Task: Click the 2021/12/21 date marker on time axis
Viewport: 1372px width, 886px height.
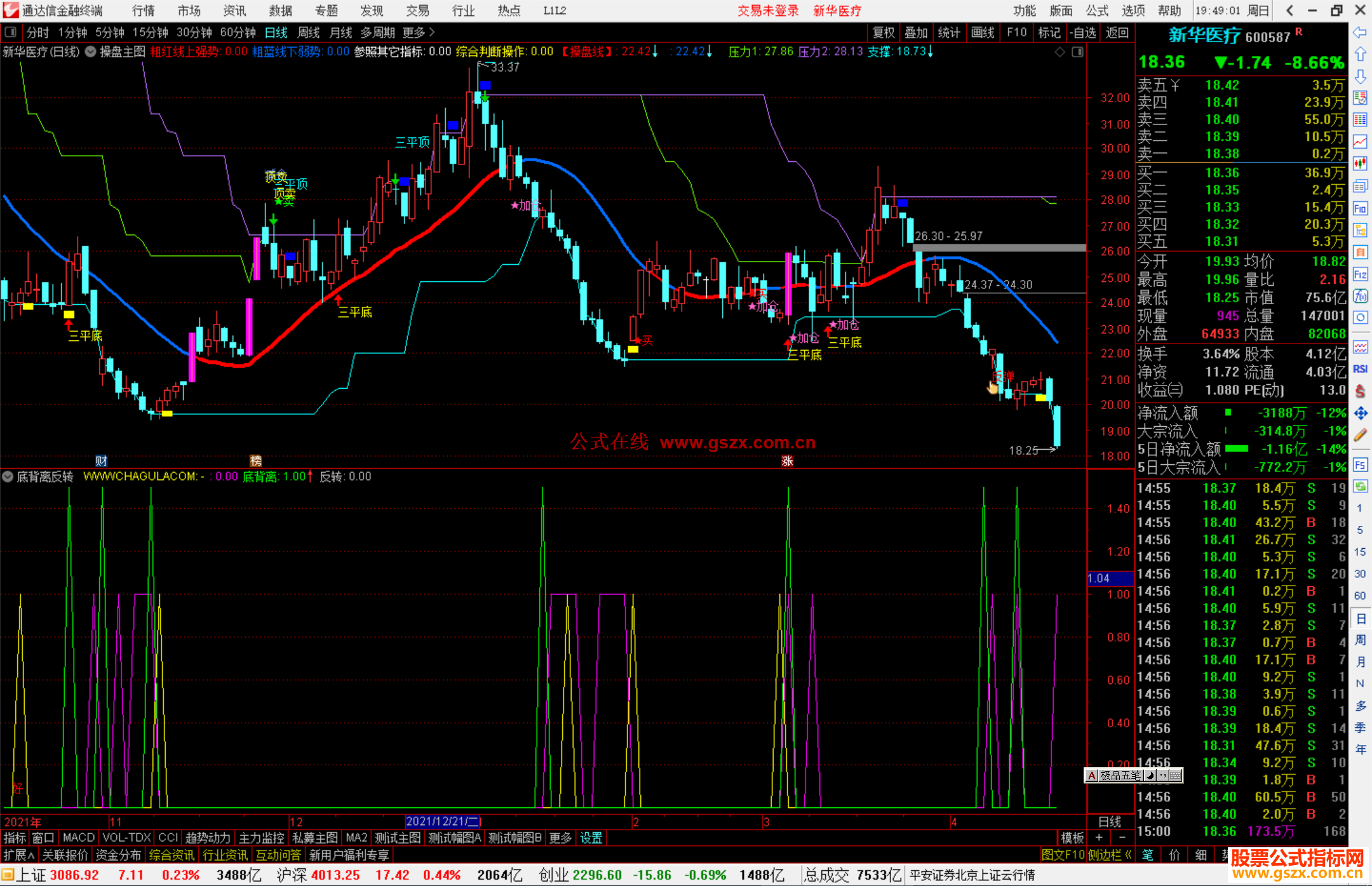Action: point(443,821)
